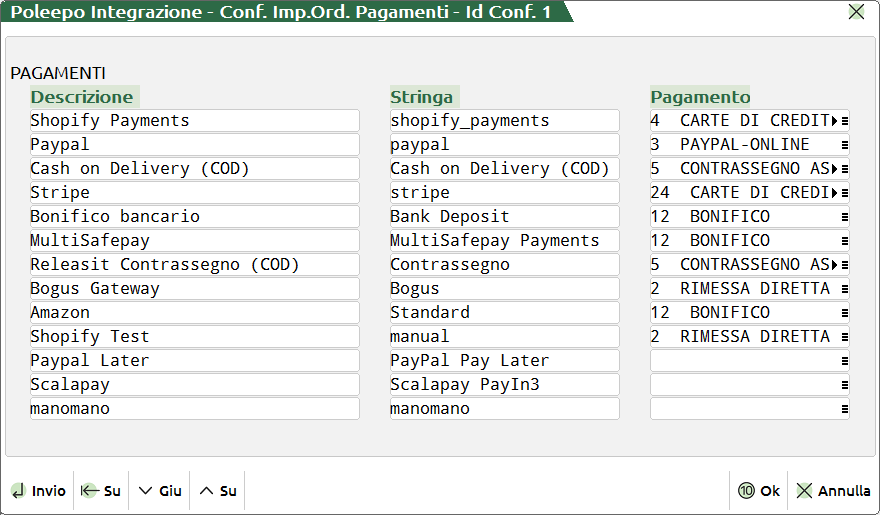Click the shopify_payments string field

(504, 121)
